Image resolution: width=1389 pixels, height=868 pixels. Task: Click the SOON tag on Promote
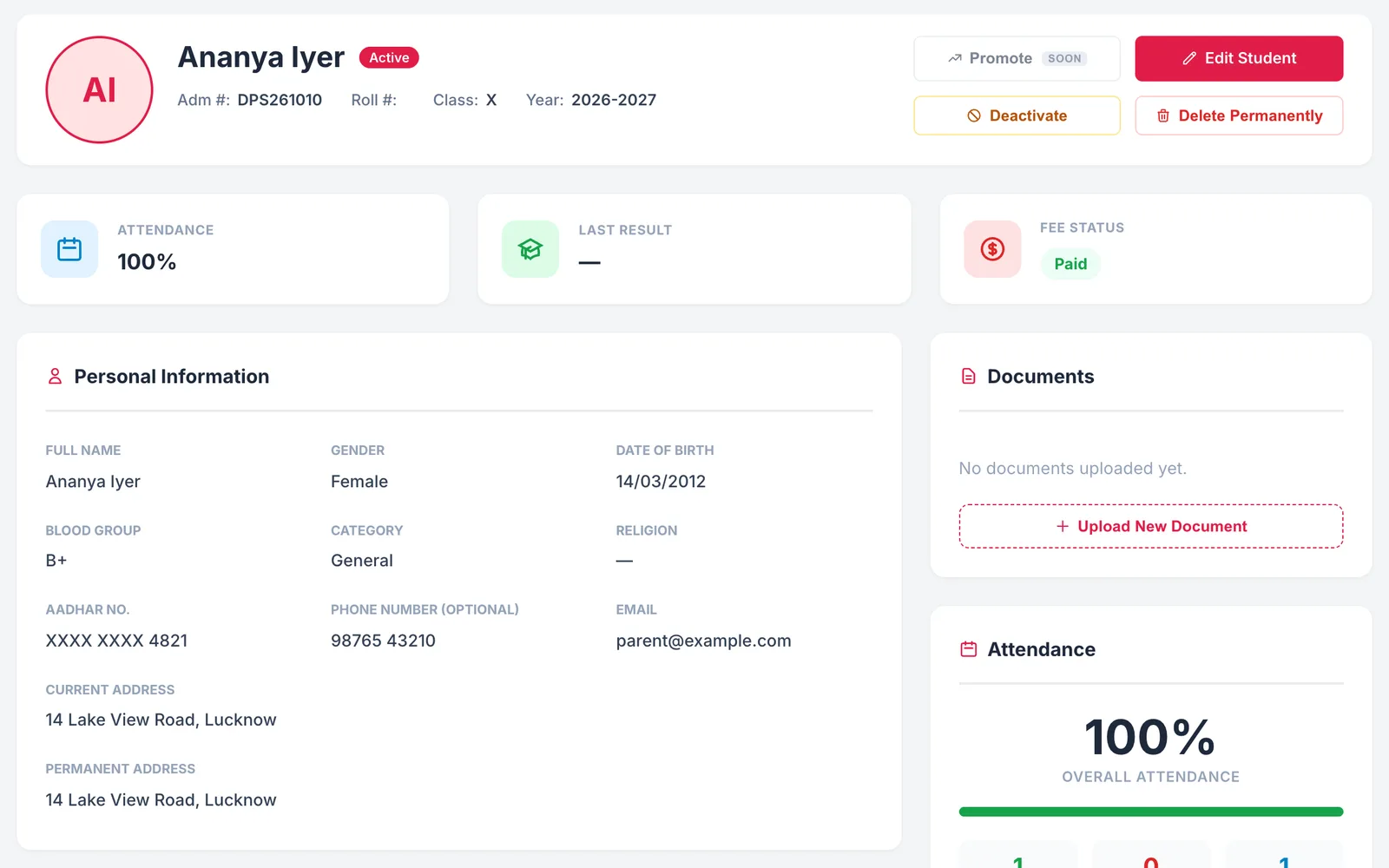pos(1064,58)
